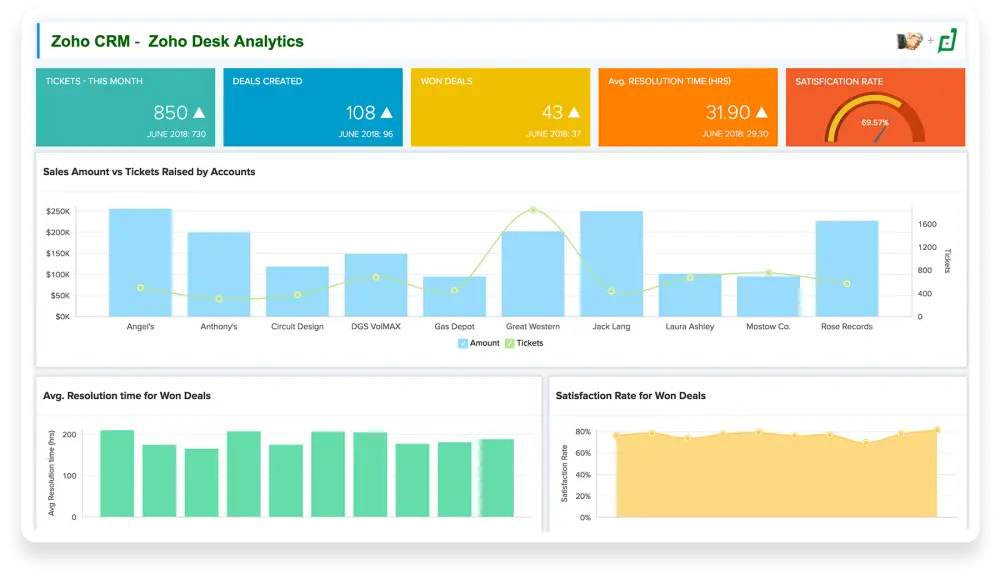Click the "JUNE 2018: 37" text

[554, 134]
